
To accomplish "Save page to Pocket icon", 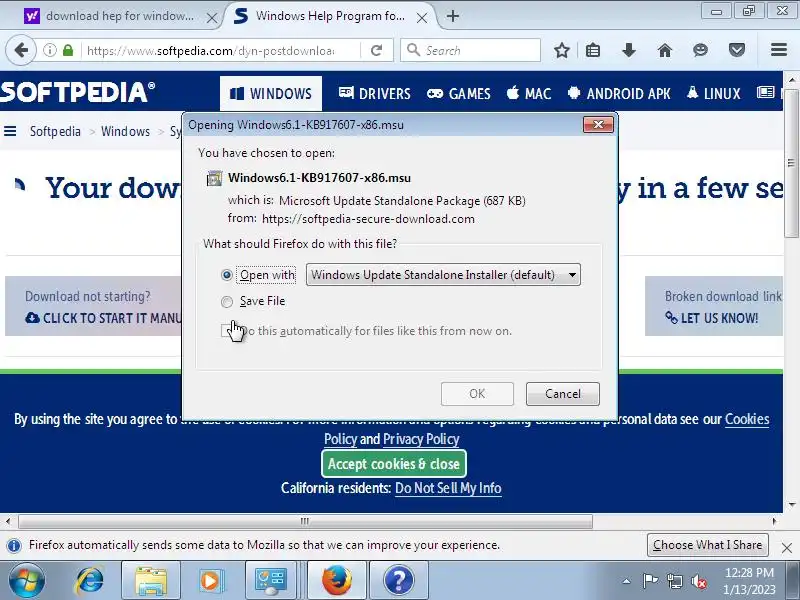I will tap(736, 50).
